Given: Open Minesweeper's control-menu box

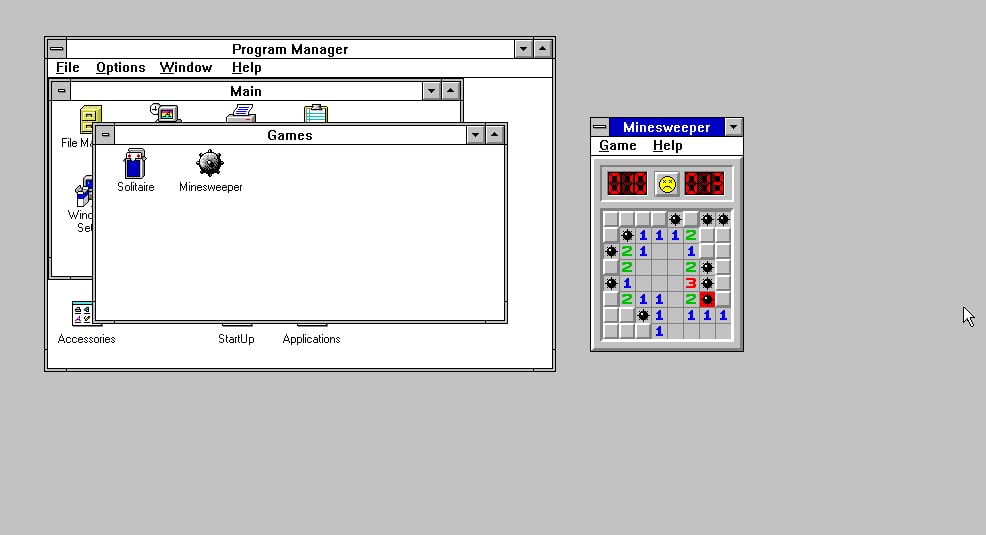Looking at the screenshot, I should [x=600, y=127].
